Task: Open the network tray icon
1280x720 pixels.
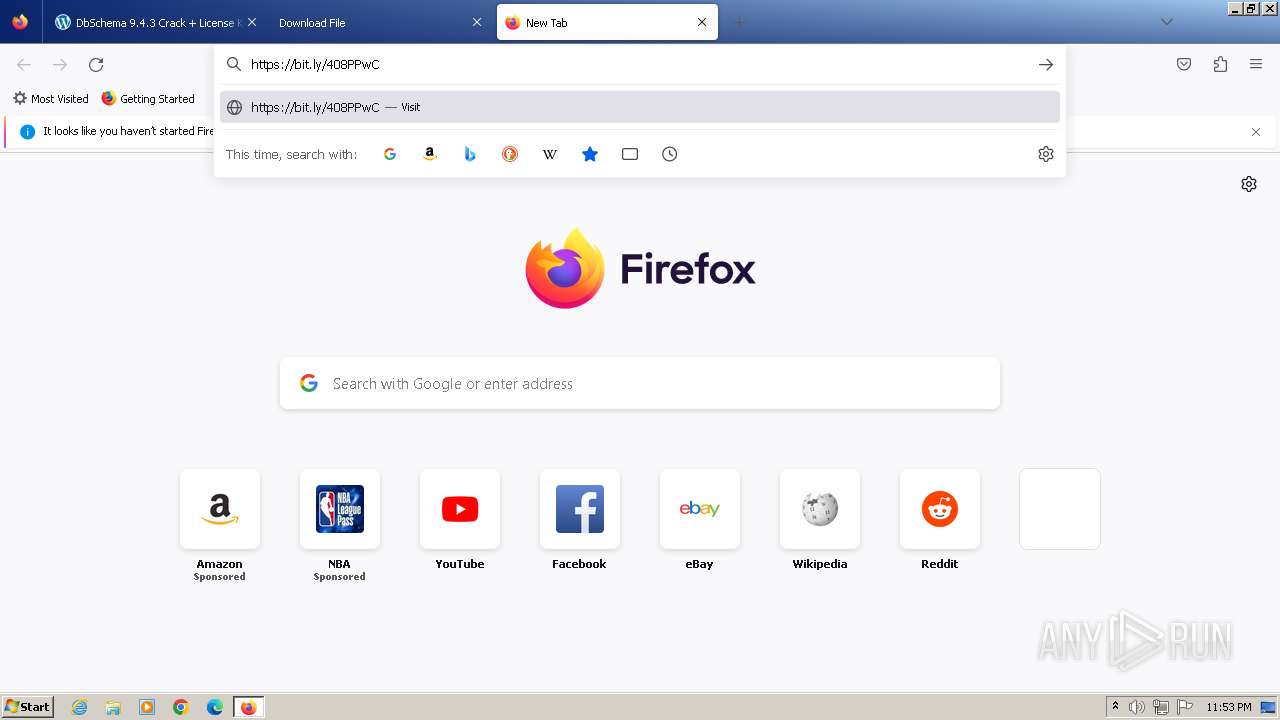Action: pos(1161,707)
